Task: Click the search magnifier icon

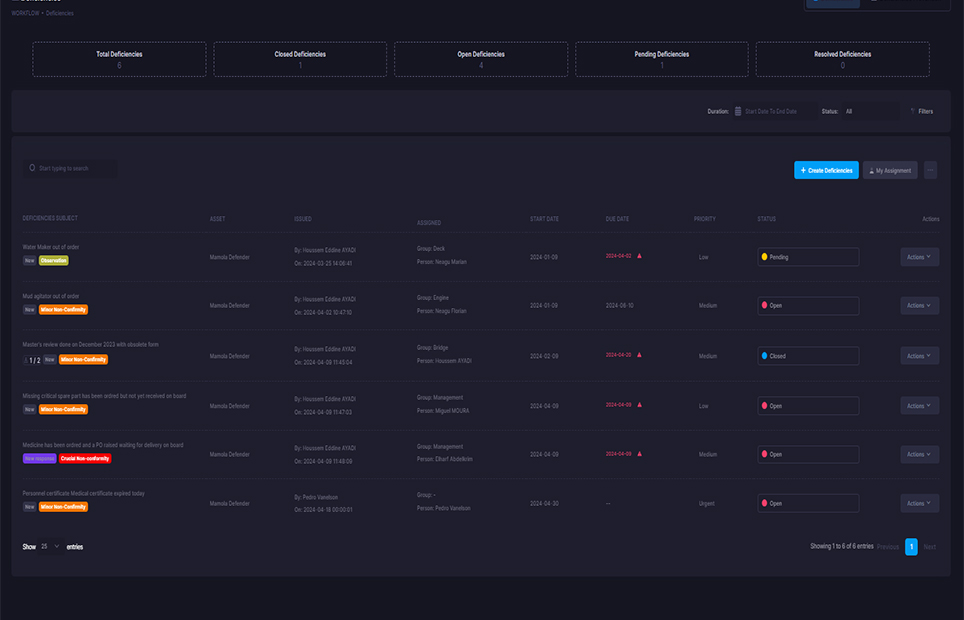Action: [x=32, y=168]
